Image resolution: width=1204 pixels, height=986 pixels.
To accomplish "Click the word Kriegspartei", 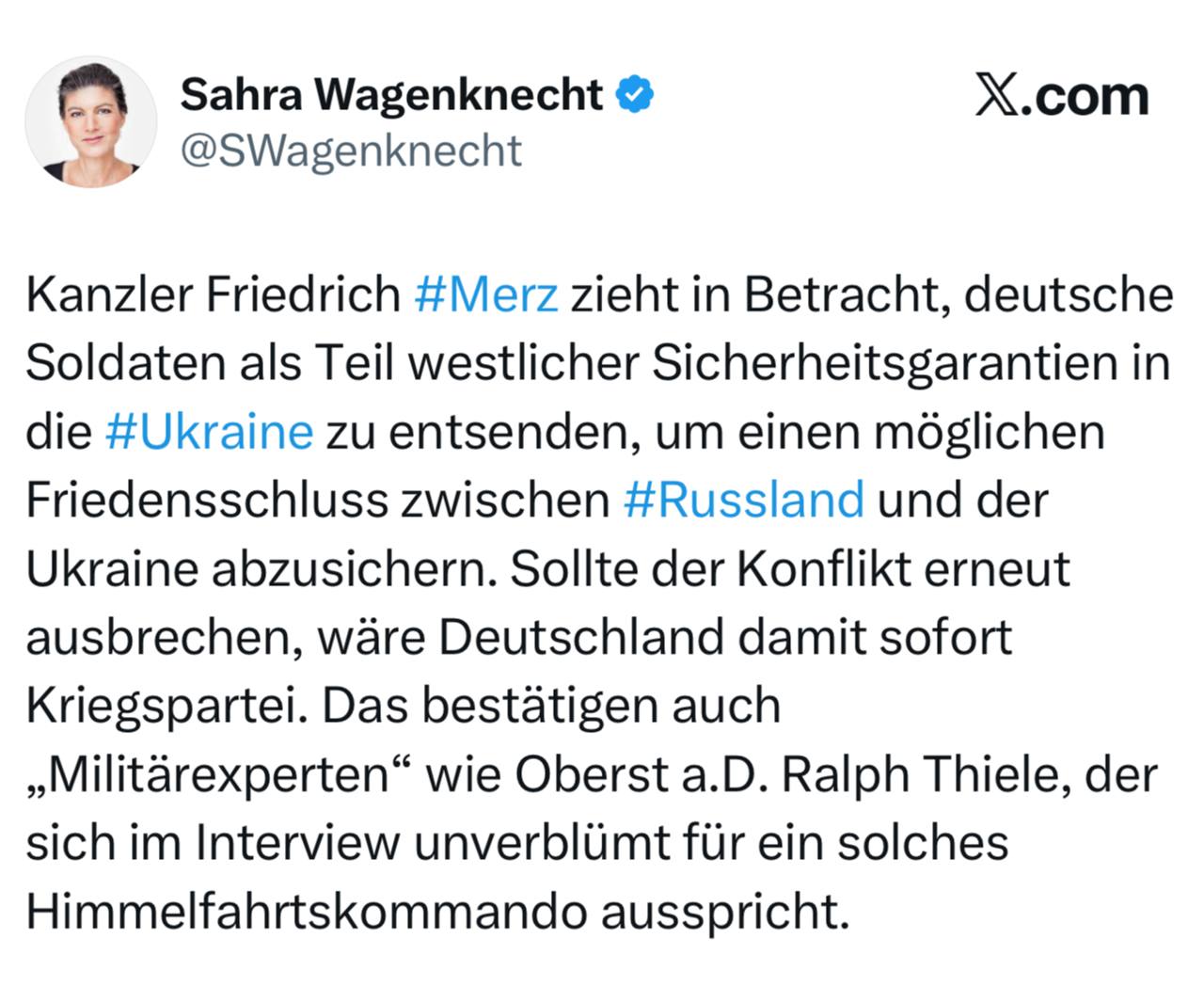I will click(167, 706).
